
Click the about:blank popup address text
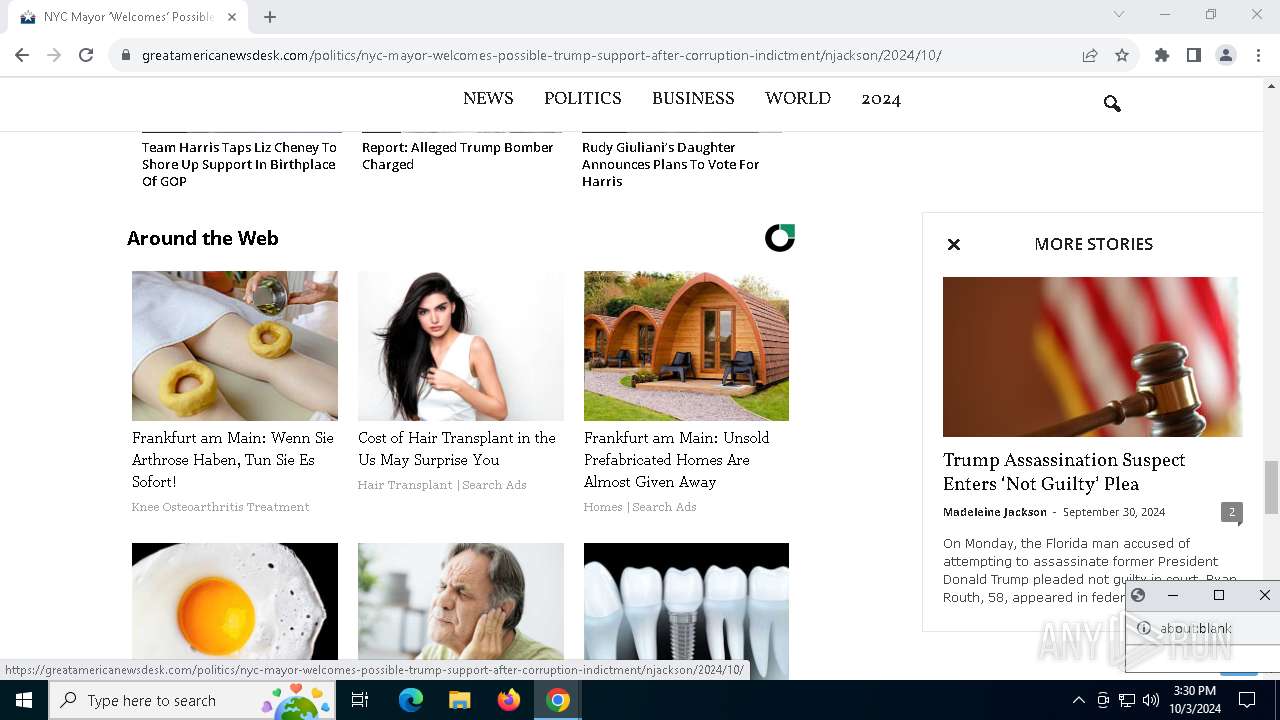pos(1196,628)
